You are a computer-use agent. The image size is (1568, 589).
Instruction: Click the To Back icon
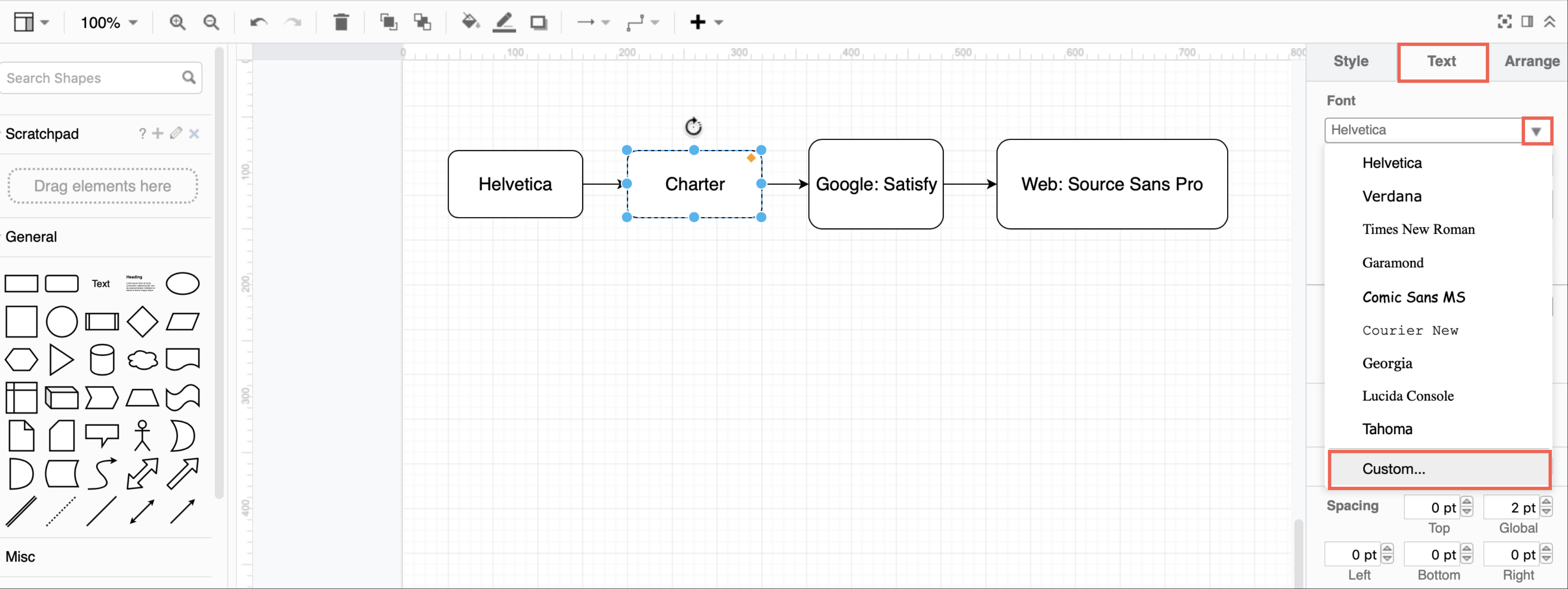coord(423,23)
